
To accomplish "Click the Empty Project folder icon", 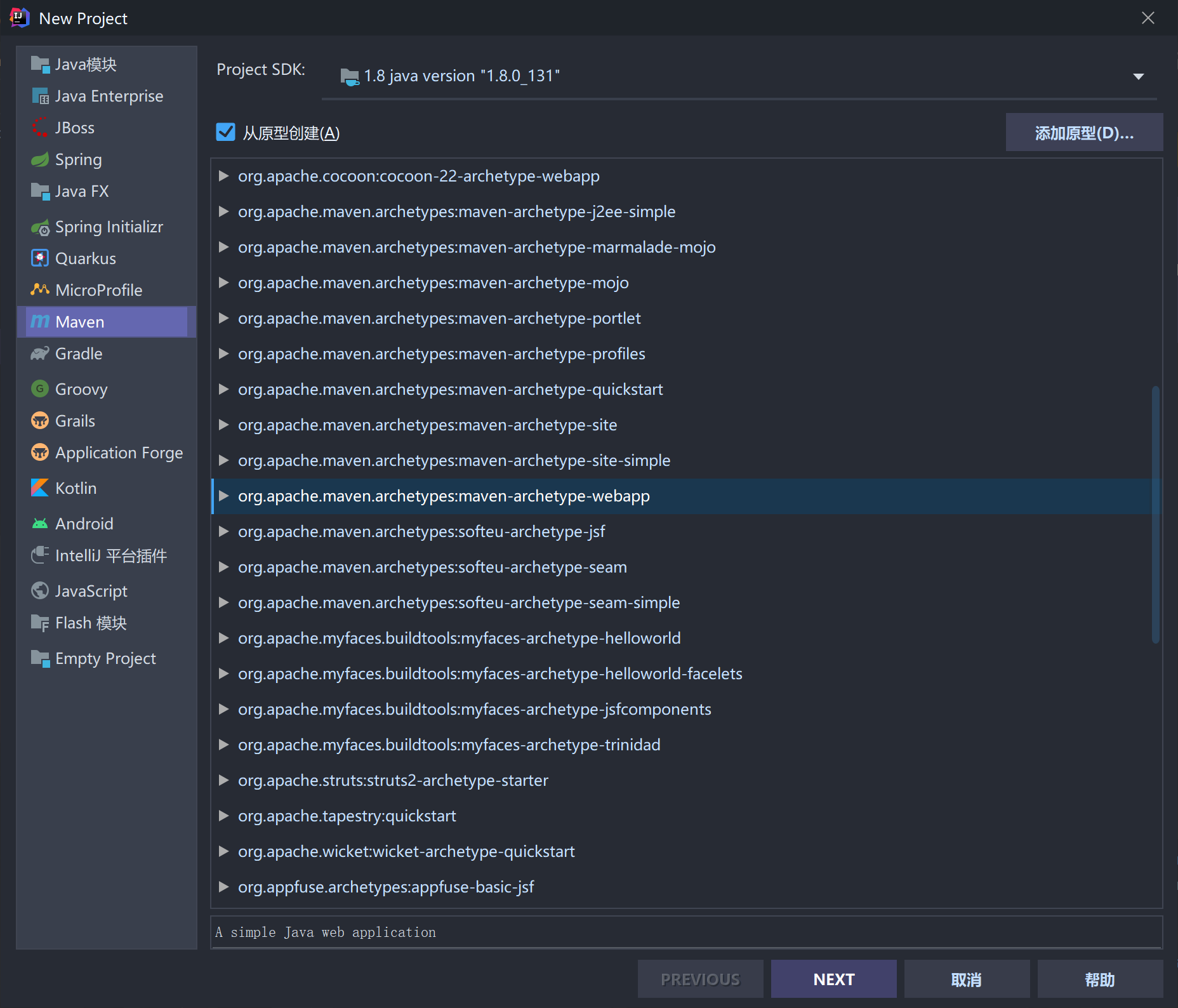I will 40,658.
